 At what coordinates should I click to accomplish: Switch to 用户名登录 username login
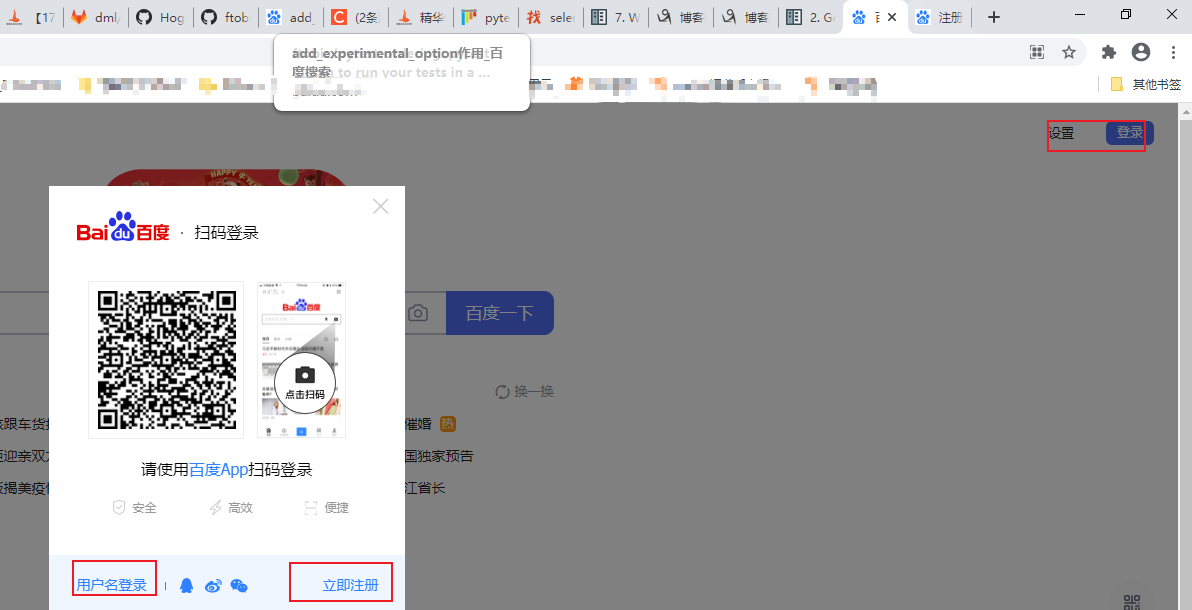click(112, 585)
